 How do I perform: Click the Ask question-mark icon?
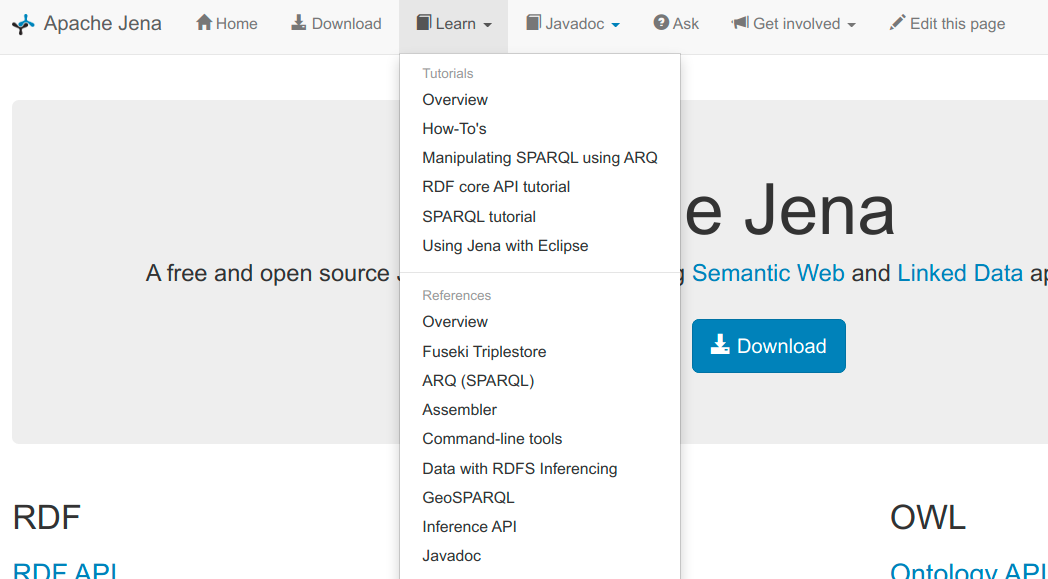click(661, 23)
